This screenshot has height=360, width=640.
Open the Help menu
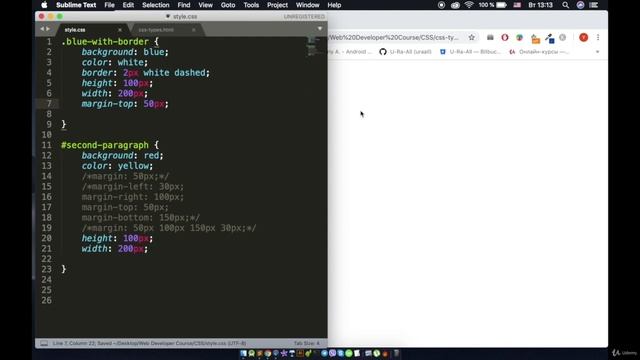pos(334,5)
